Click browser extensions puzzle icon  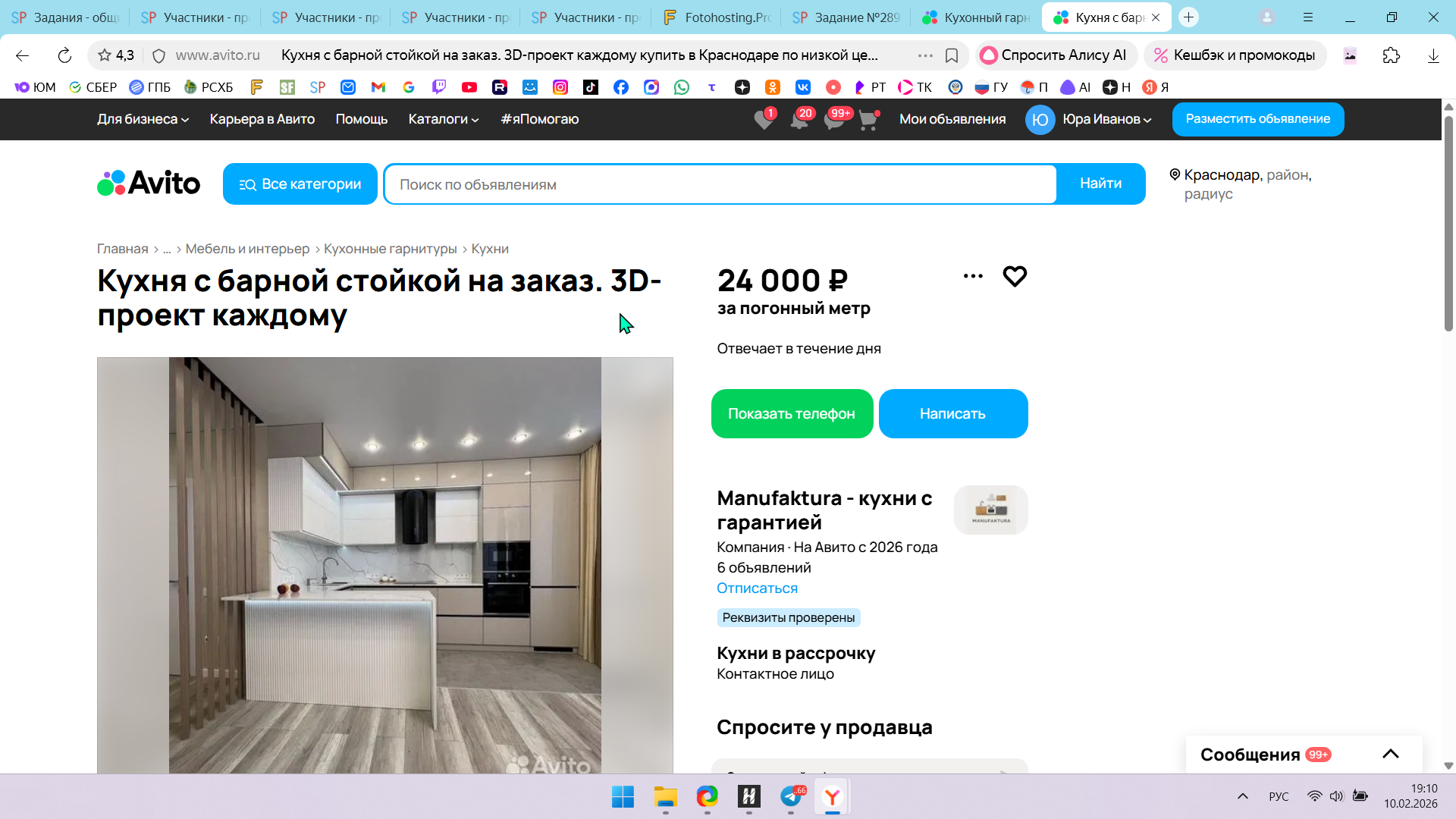[1391, 55]
